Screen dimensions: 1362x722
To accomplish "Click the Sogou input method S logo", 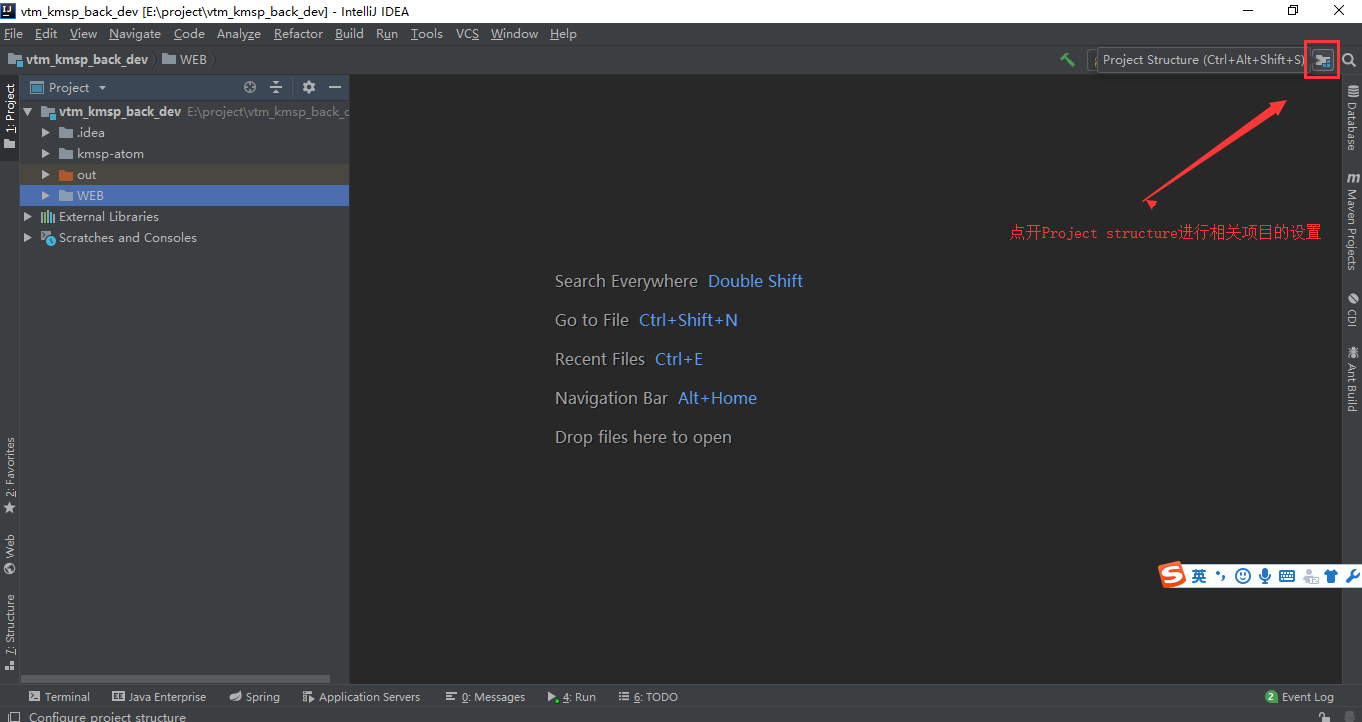I will click(1172, 575).
